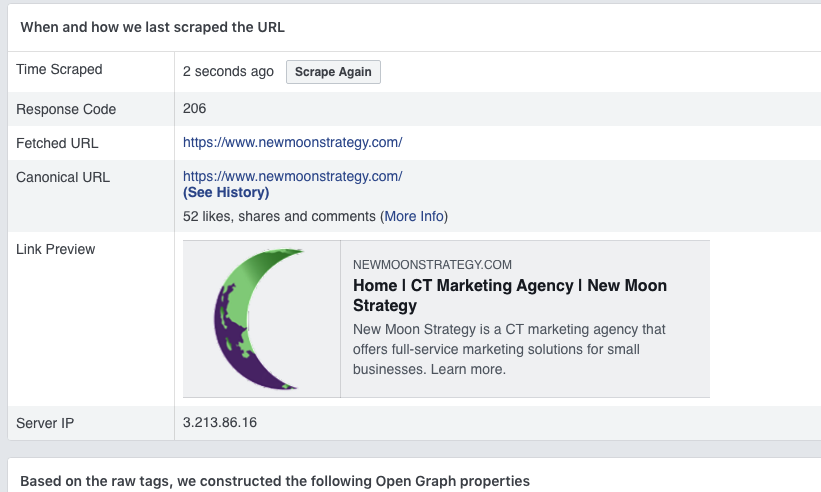Click the crescent moon preview thumbnail

(x=262, y=319)
